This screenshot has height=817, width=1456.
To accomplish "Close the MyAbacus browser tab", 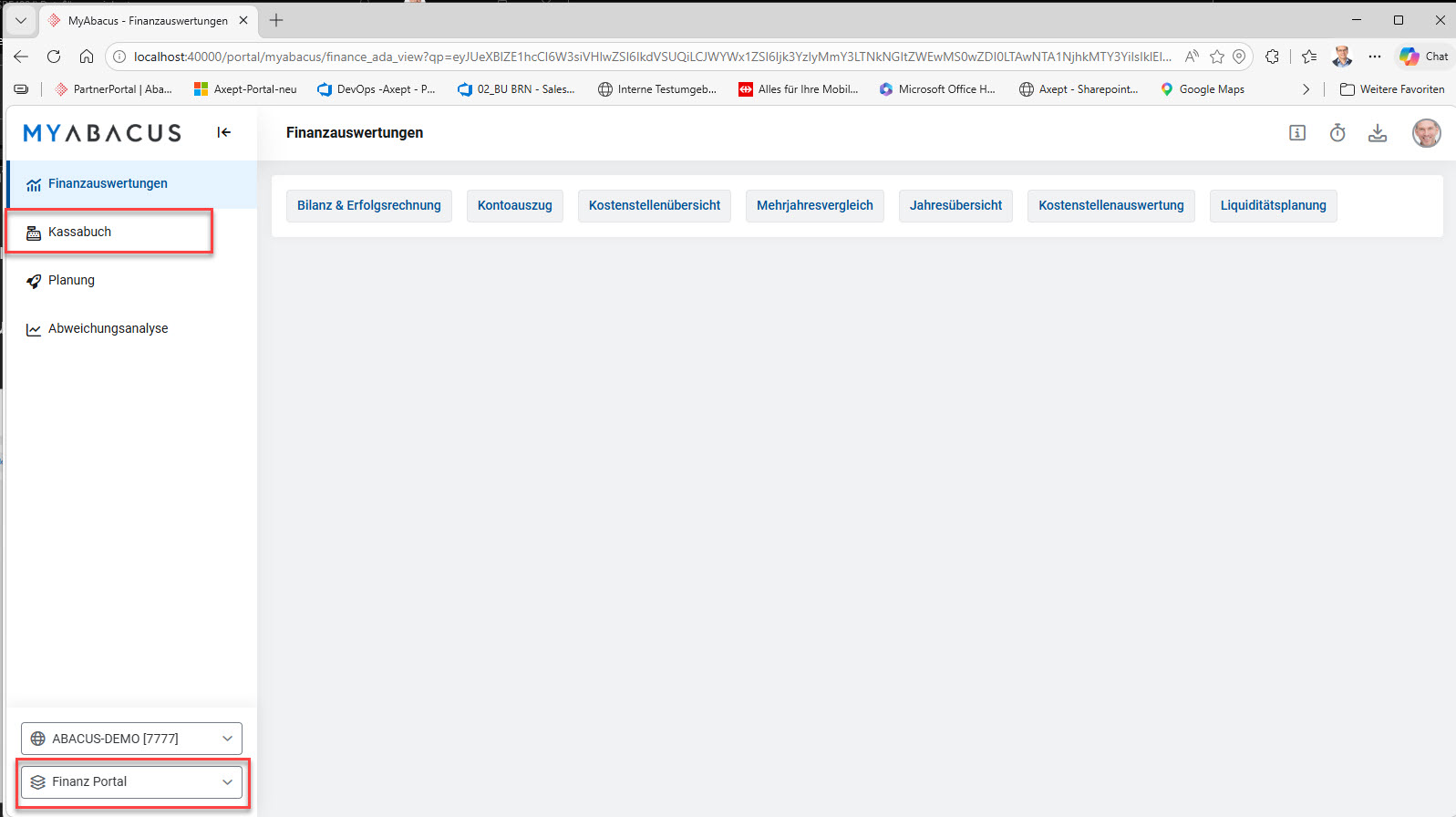I will tap(243, 20).
